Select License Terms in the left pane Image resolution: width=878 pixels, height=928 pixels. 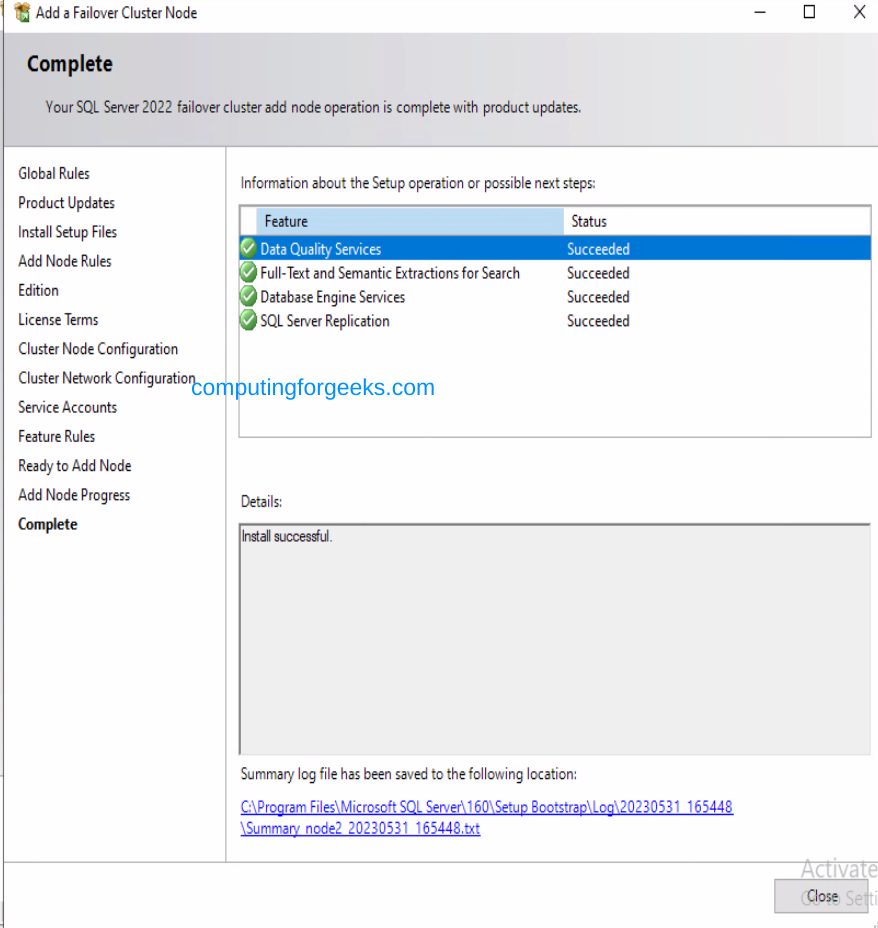[x=58, y=319]
